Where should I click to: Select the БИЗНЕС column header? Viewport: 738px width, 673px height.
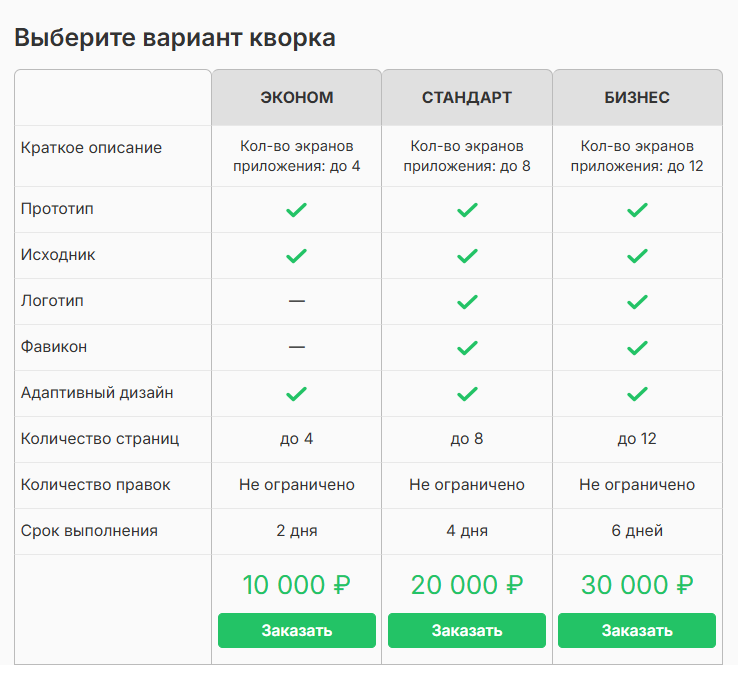[x=637, y=98]
